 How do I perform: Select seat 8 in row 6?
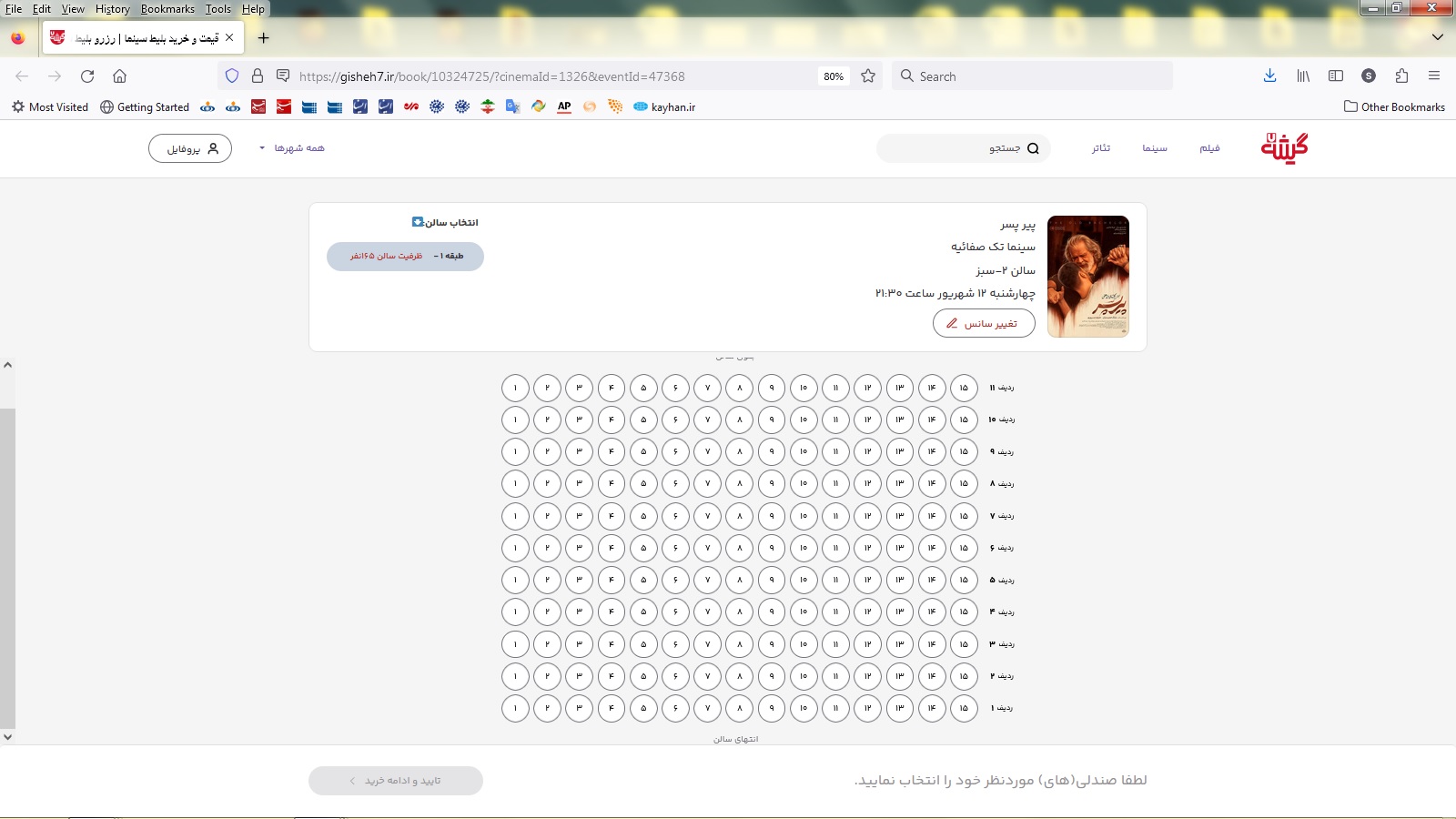(739, 548)
